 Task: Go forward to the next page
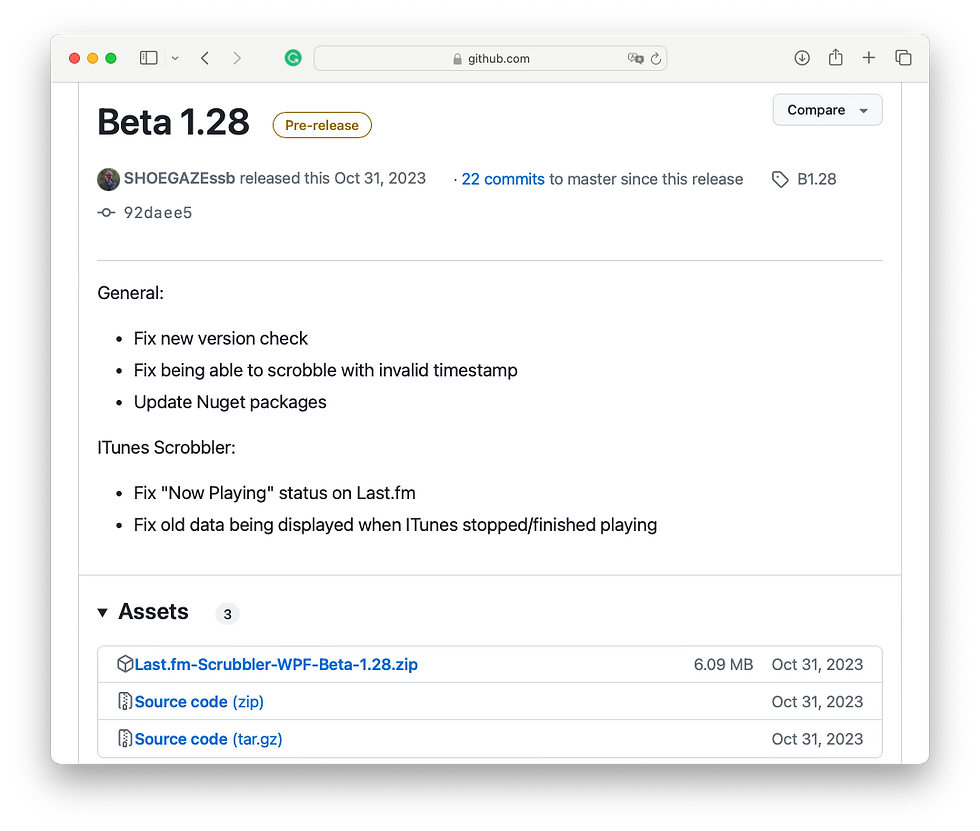237,58
